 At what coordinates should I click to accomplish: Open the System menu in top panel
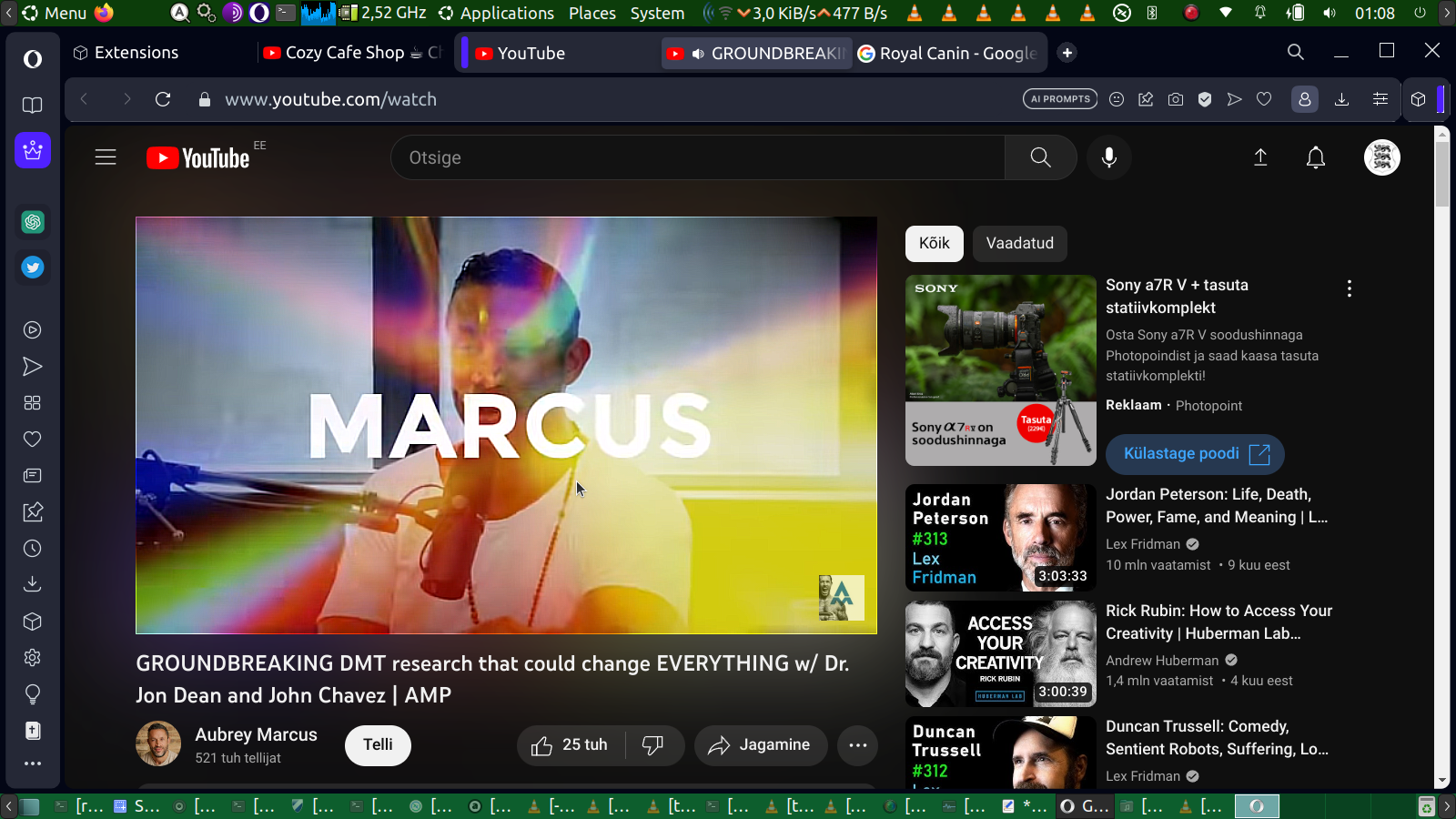(x=657, y=13)
